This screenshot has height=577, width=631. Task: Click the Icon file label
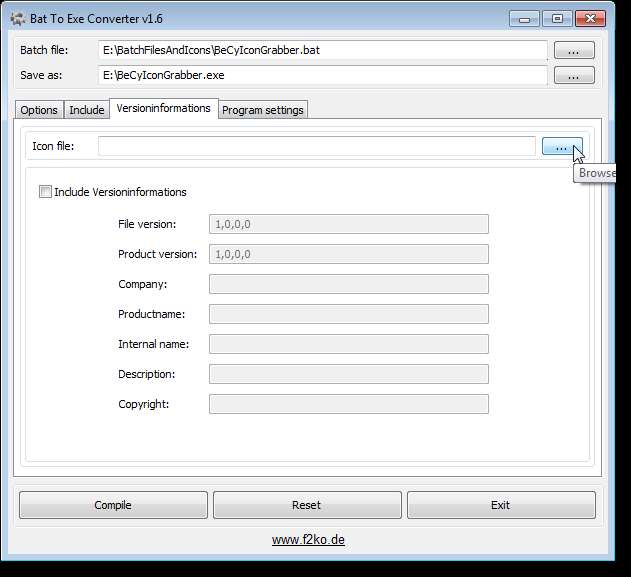click(x=53, y=146)
